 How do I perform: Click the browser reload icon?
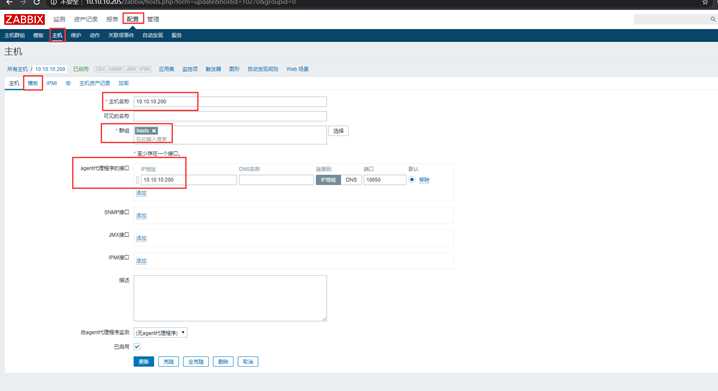(x=37, y=2)
